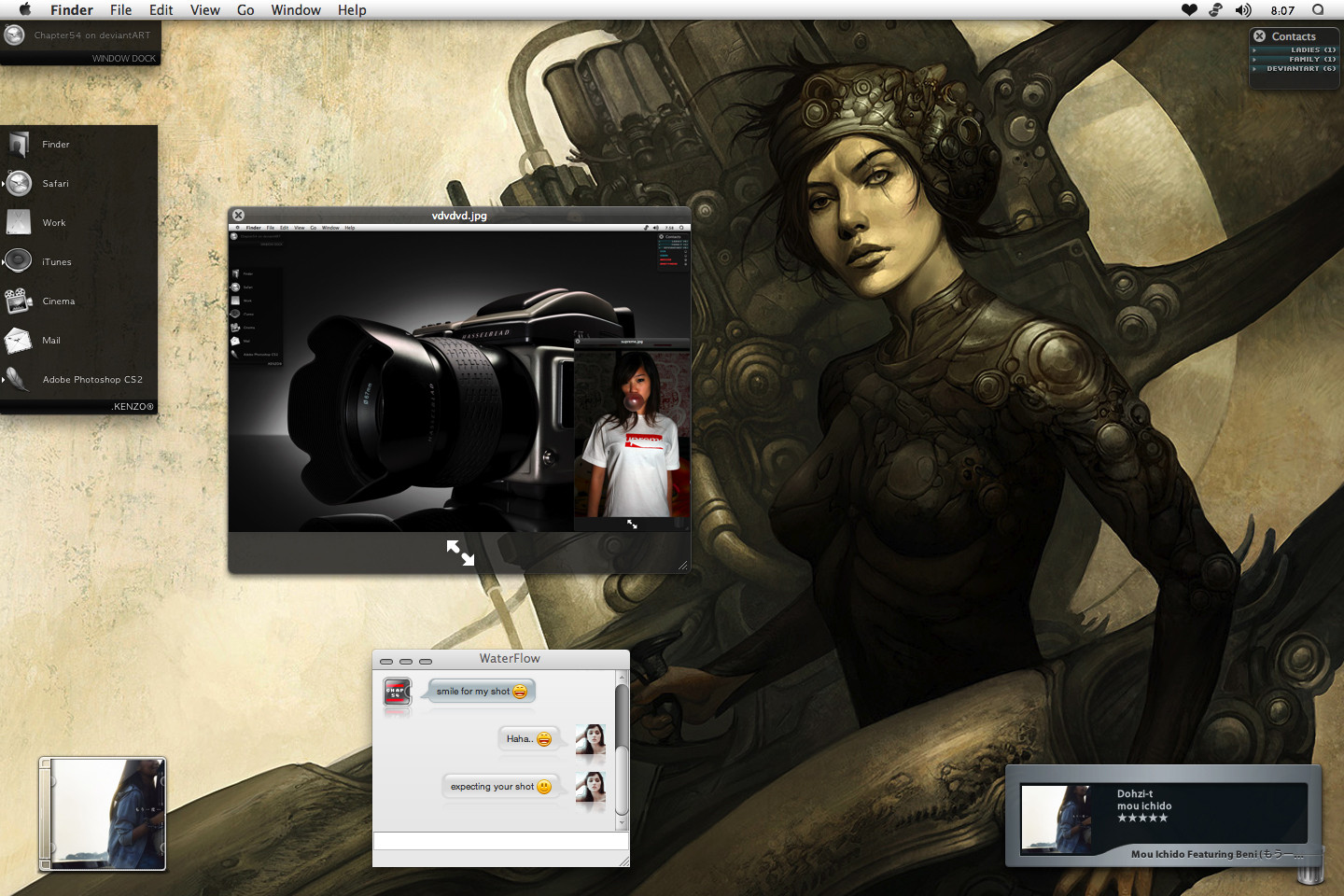The width and height of the screenshot is (1344, 896).
Task: Click the WaterFlow message input field
Action: (501, 841)
